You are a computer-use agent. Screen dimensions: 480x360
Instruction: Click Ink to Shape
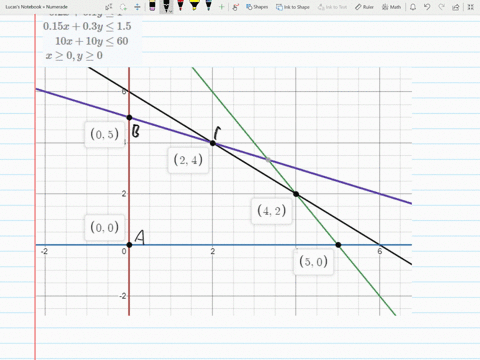(293, 7)
